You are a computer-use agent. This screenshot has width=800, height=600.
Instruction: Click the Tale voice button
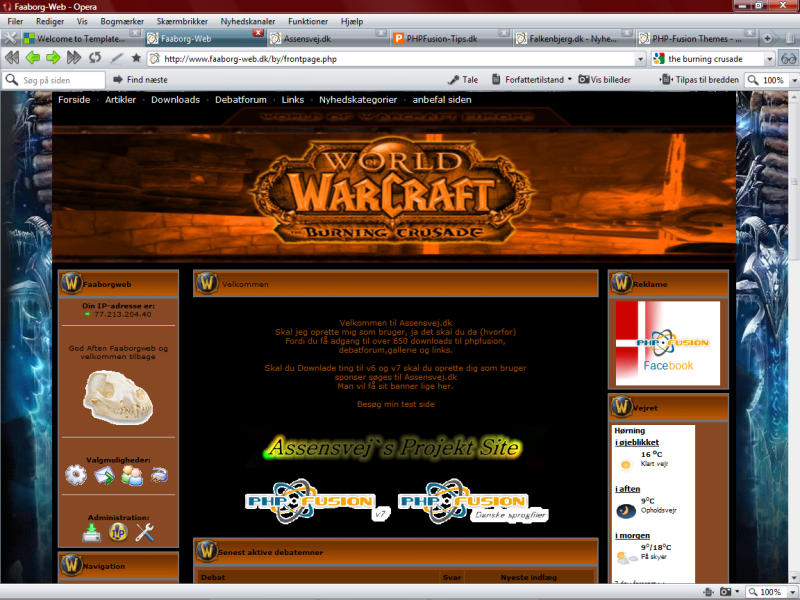point(463,80)
